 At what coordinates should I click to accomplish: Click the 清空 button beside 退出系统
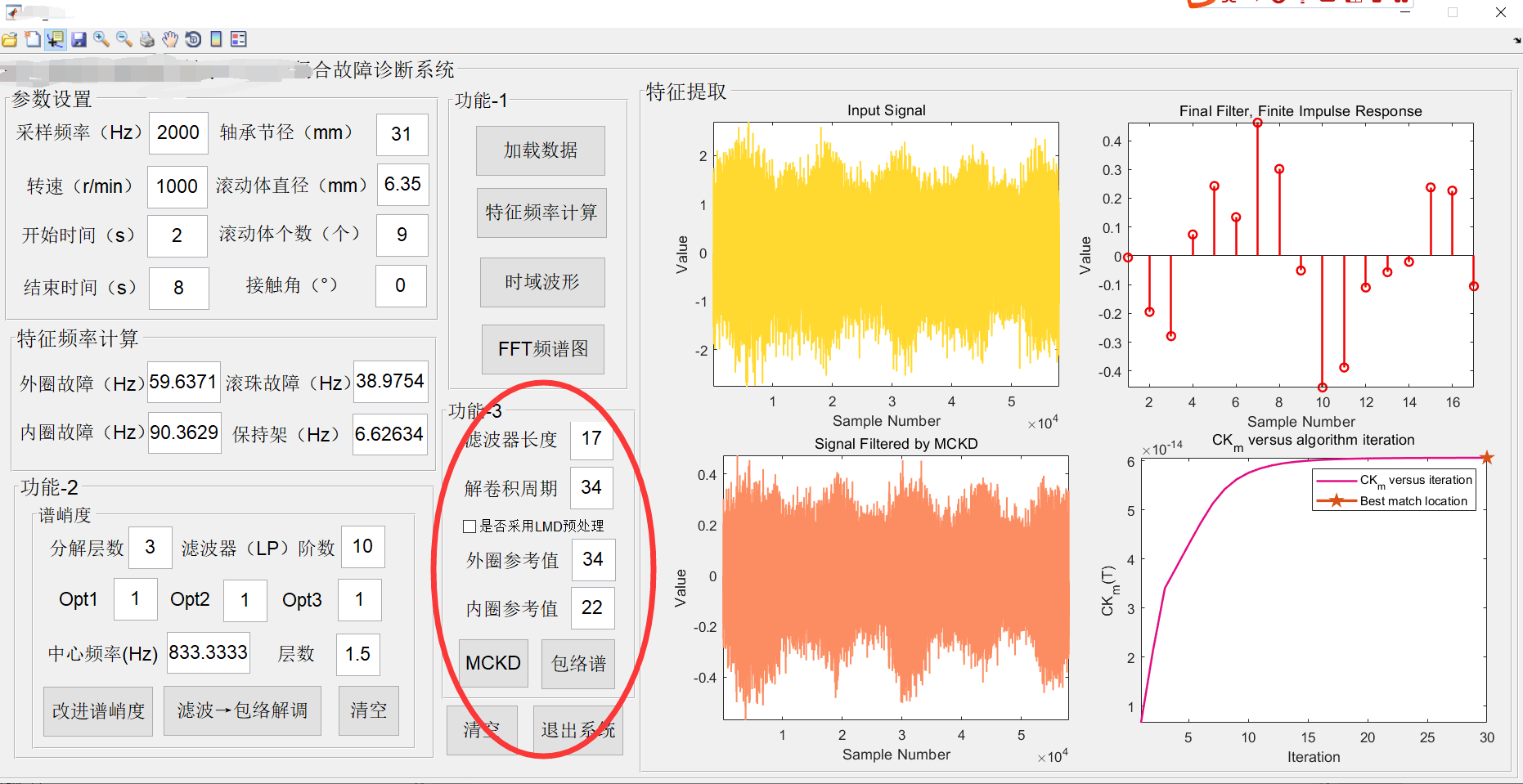pos(482,730)
